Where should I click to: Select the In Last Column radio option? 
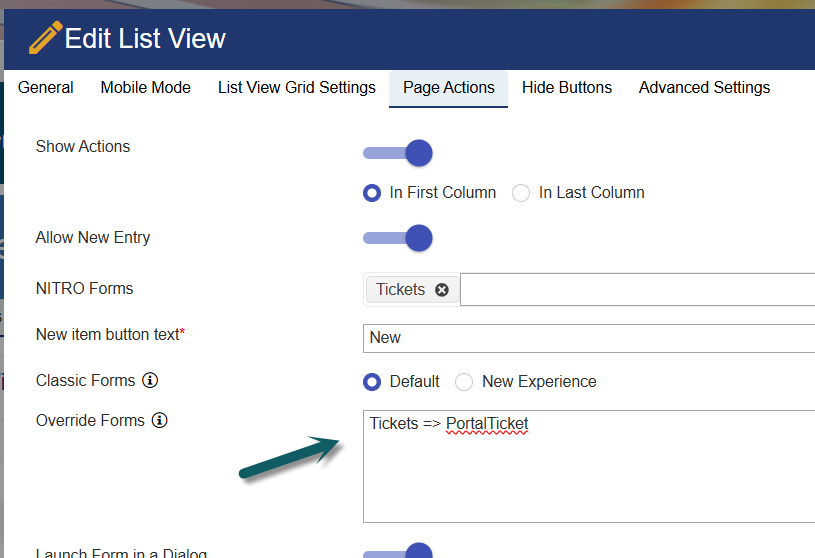click(521, 193)
